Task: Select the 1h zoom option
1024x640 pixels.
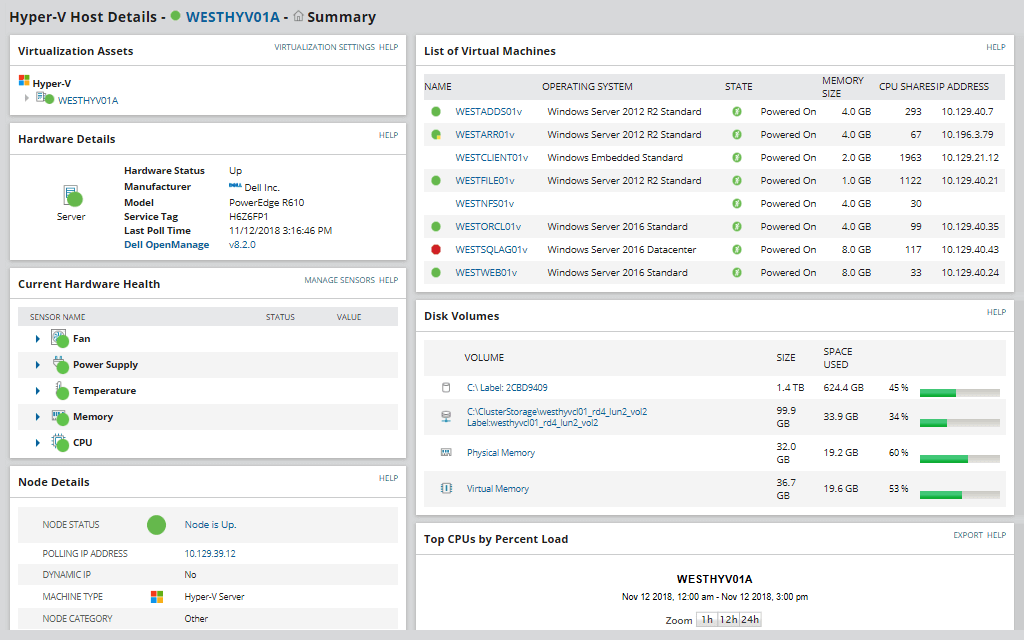Action: point(706,620)
